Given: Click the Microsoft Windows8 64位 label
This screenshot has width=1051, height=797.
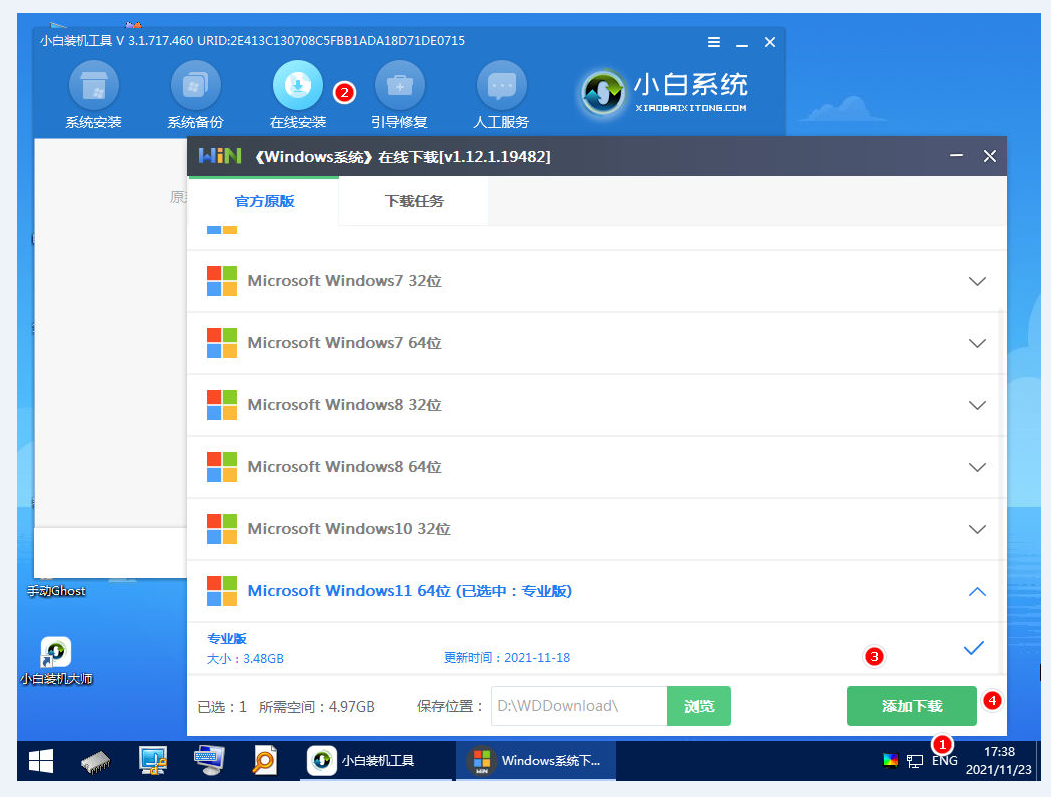Looking at the screenshot, I should [345, 467].
